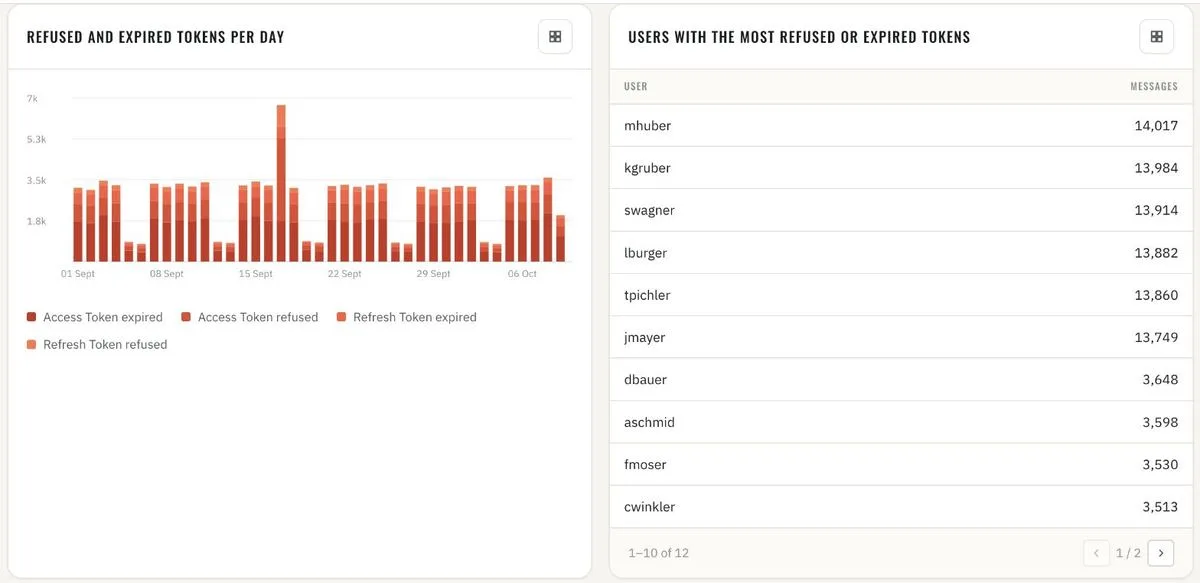Viewport: 1200px width, 583px height.
Task: Select user aschmid in the table
Action: [x=649, y=422]
